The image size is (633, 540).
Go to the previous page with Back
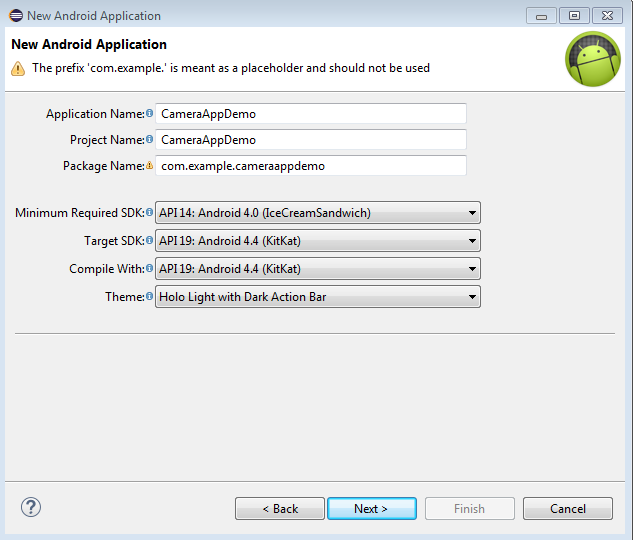coord(280,509)
